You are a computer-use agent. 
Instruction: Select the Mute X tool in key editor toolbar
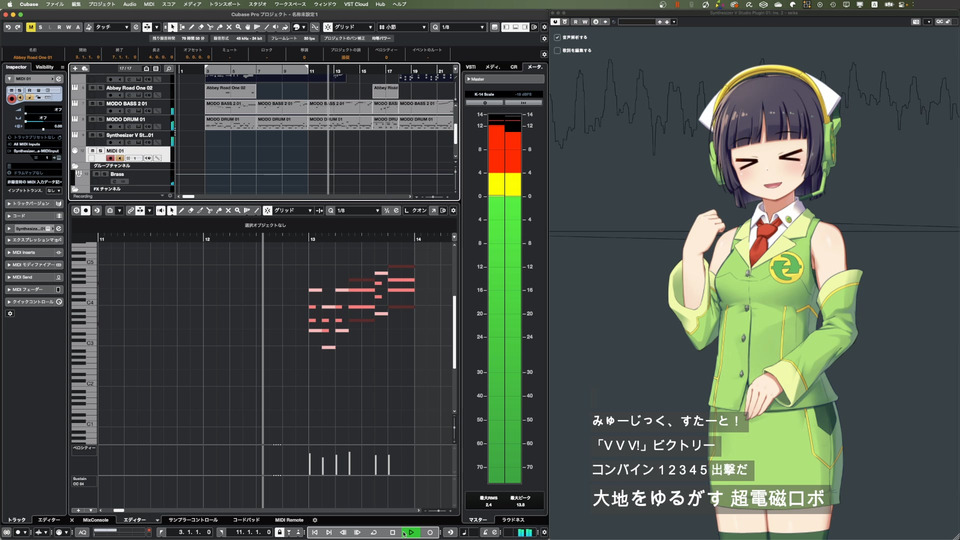(228, 211)
